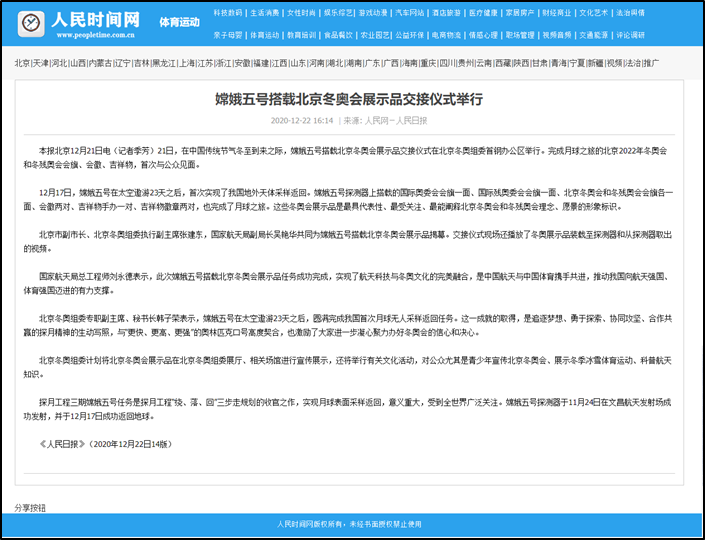Viewport: 705px width, 540px height.
Task: Choose the 上海 region link
Action: (187, 63)
